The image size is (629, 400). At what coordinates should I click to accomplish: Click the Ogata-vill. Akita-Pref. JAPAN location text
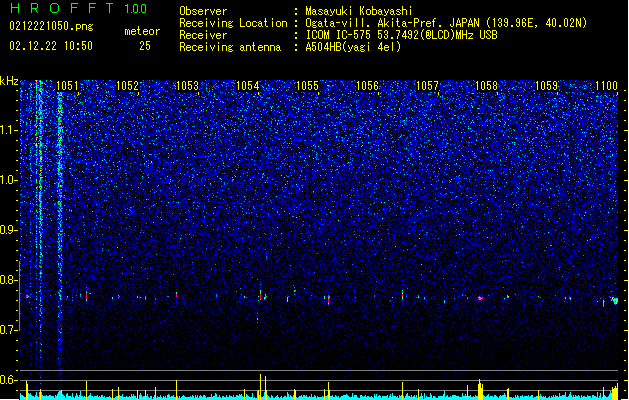[x=446, y=23]
